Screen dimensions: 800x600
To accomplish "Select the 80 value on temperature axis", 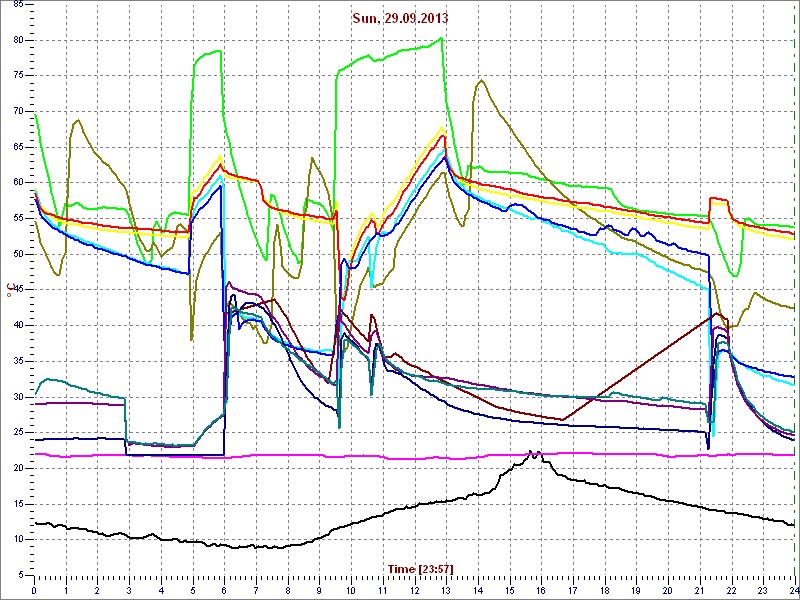I will tap(18, 40).
